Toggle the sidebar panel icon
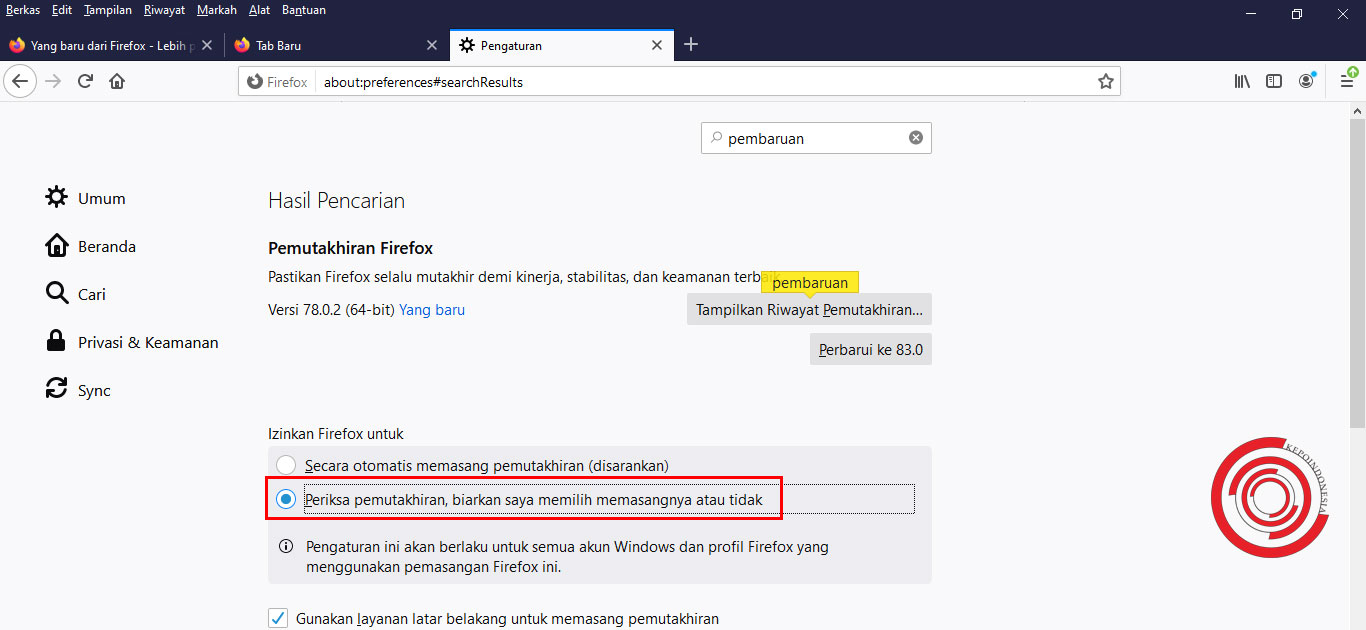1366x630 pixels. pos(1273,81)
